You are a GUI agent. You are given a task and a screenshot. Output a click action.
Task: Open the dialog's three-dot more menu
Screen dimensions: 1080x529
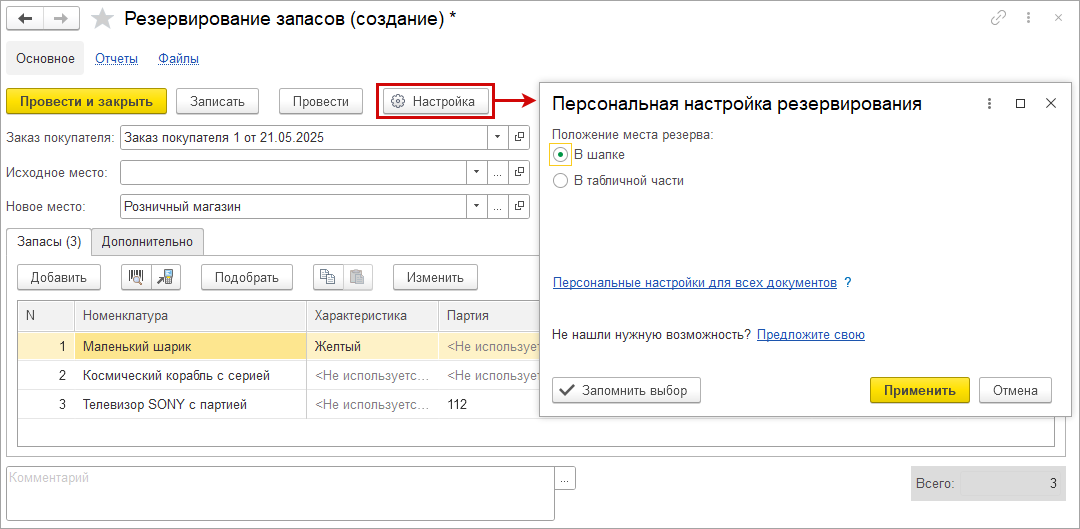click(989, 104)
